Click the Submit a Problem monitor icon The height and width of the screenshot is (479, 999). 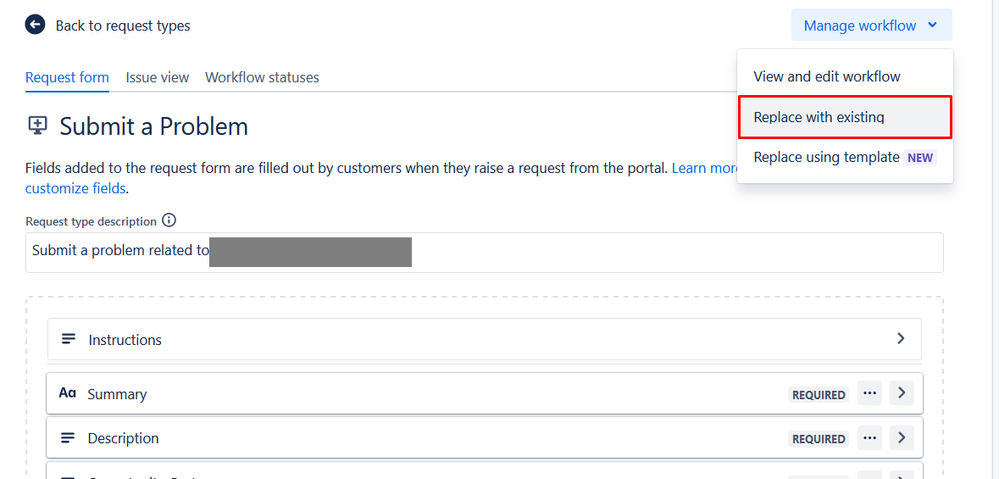point(38,125)
